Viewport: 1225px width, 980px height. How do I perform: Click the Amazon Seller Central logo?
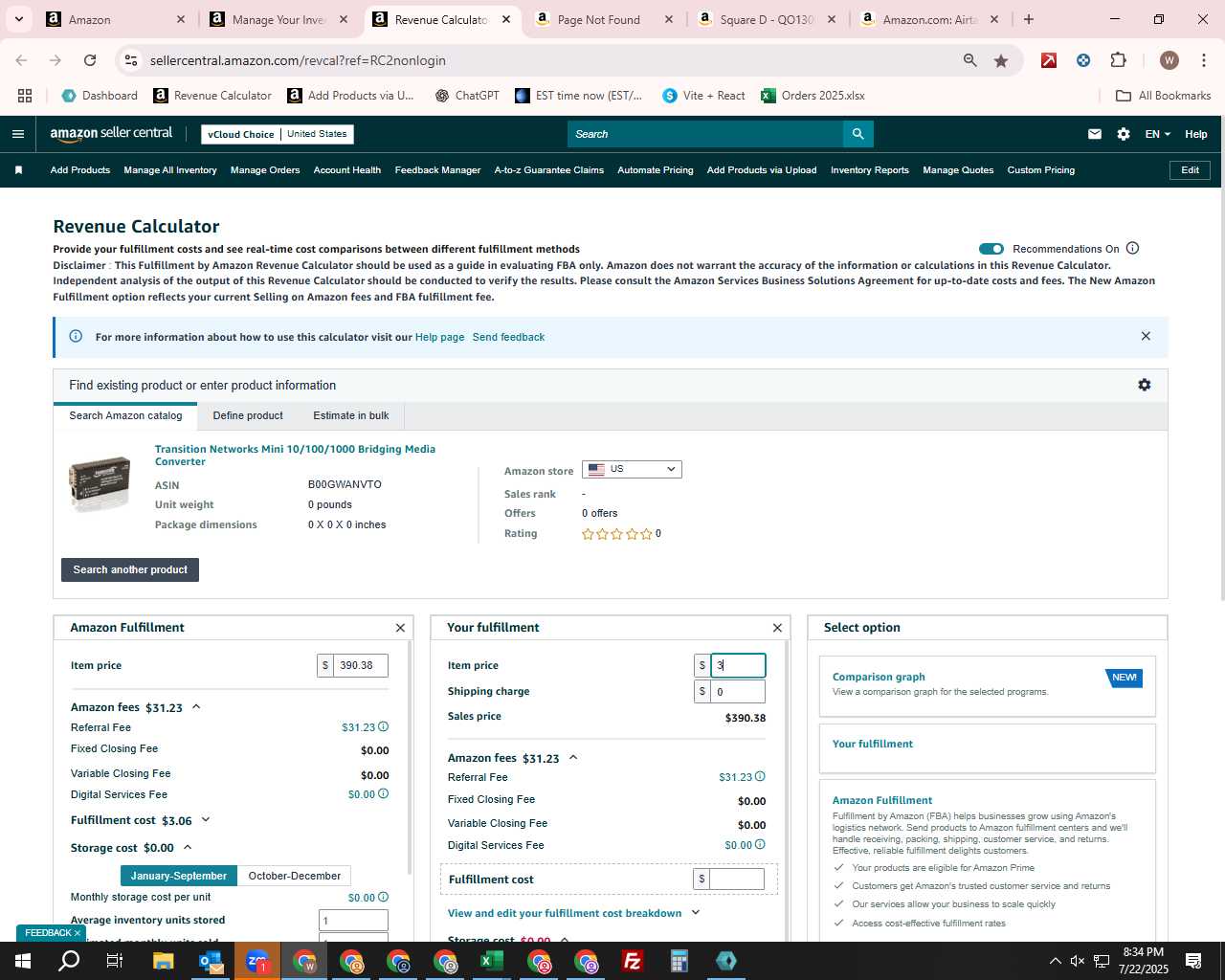point(111,134)
